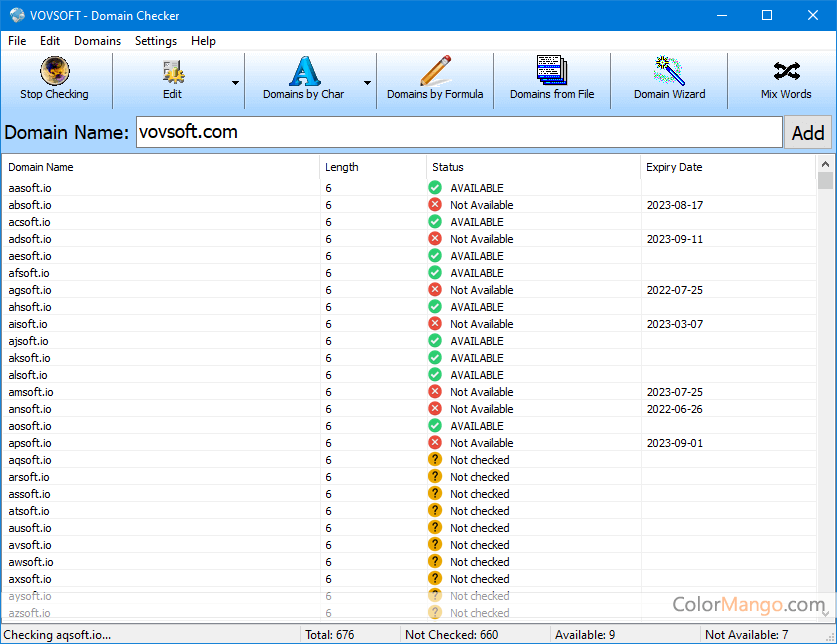Click green check icon for ajsoft.io
837x644 pixels.
435,341
